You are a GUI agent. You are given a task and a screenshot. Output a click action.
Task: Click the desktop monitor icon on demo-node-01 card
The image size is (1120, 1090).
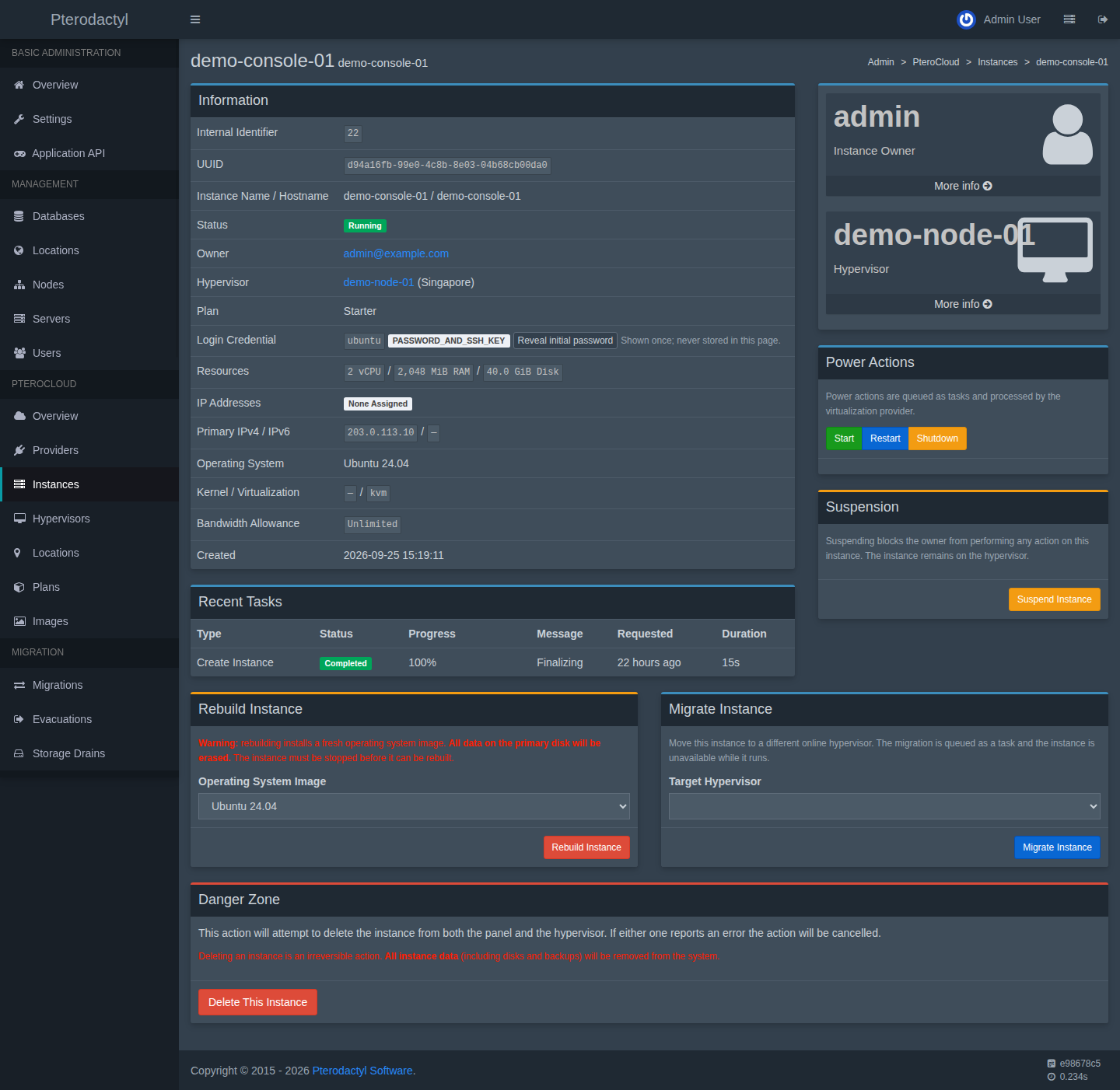(x=1055, y=250)
